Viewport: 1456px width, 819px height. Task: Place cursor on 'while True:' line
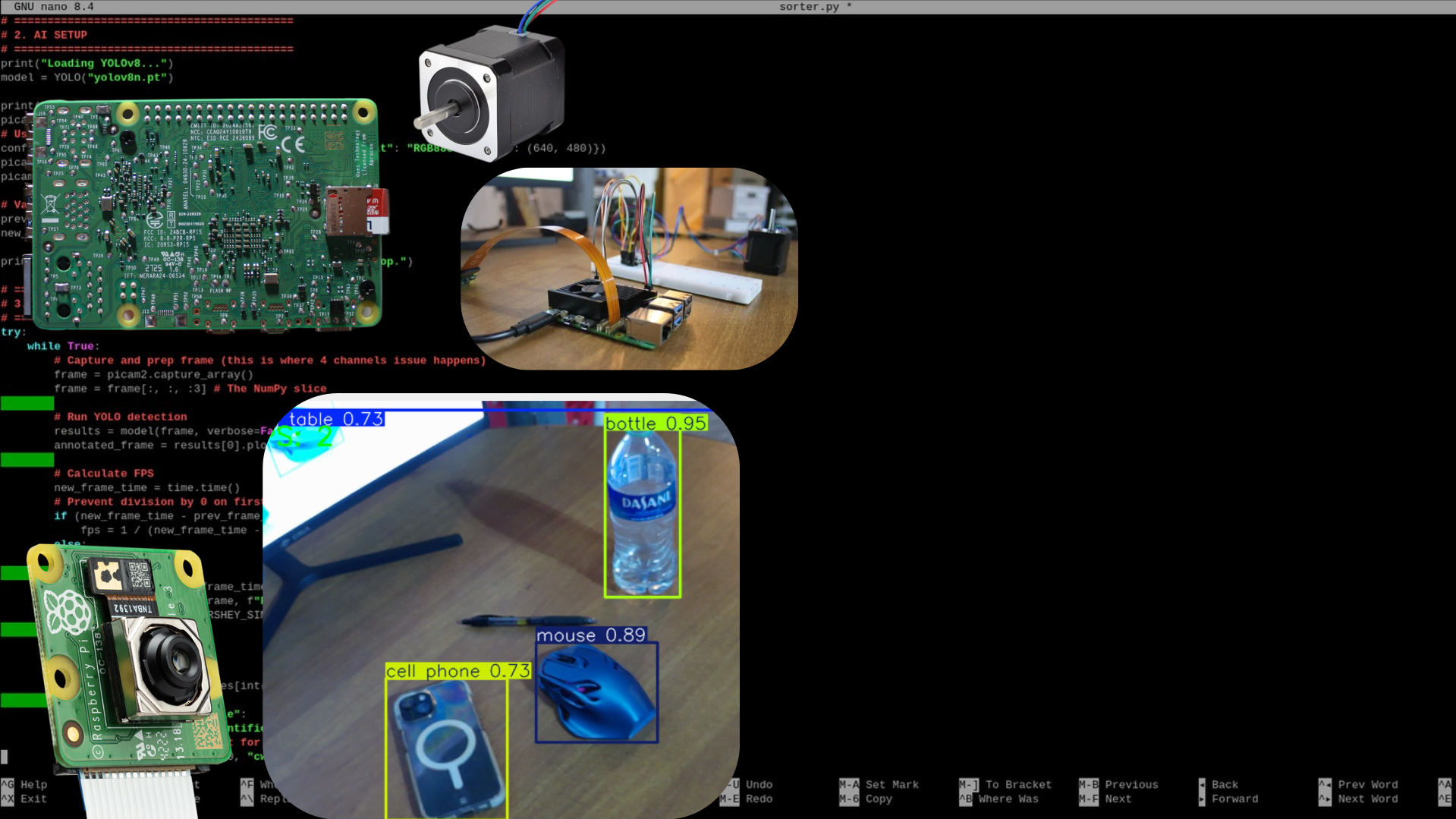(x=64, y=346)
